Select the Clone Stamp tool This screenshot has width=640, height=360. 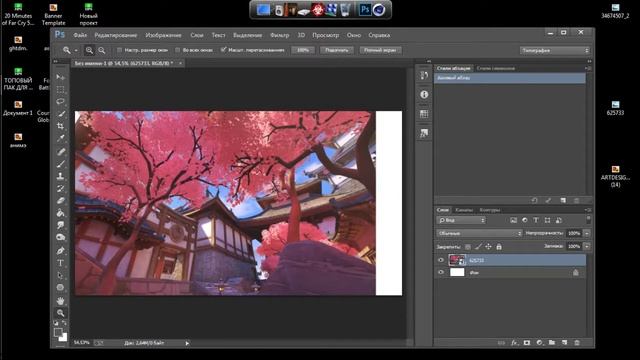coord(60,176)
